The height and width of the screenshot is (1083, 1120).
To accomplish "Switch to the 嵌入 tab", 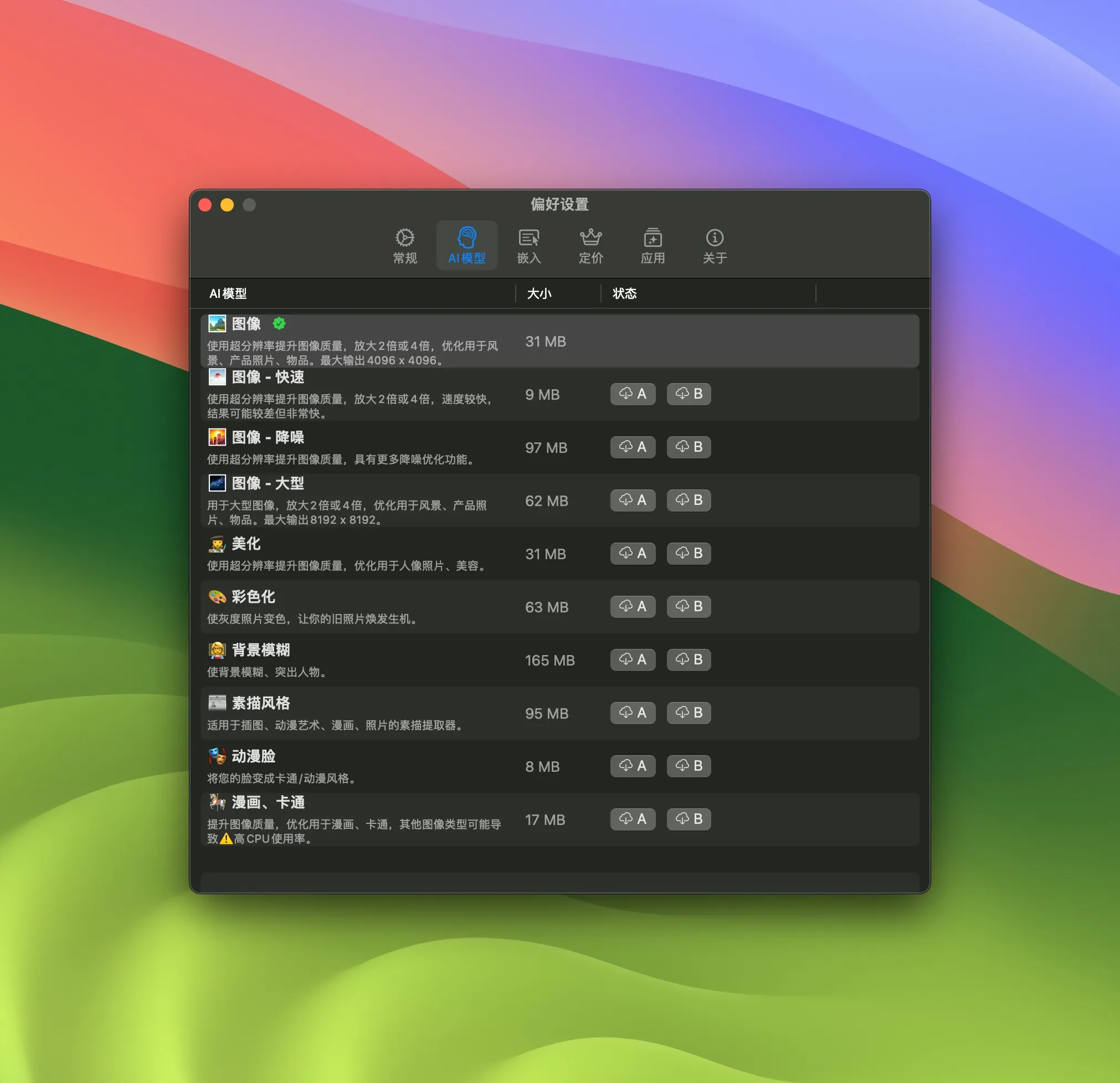I will 528,245.
